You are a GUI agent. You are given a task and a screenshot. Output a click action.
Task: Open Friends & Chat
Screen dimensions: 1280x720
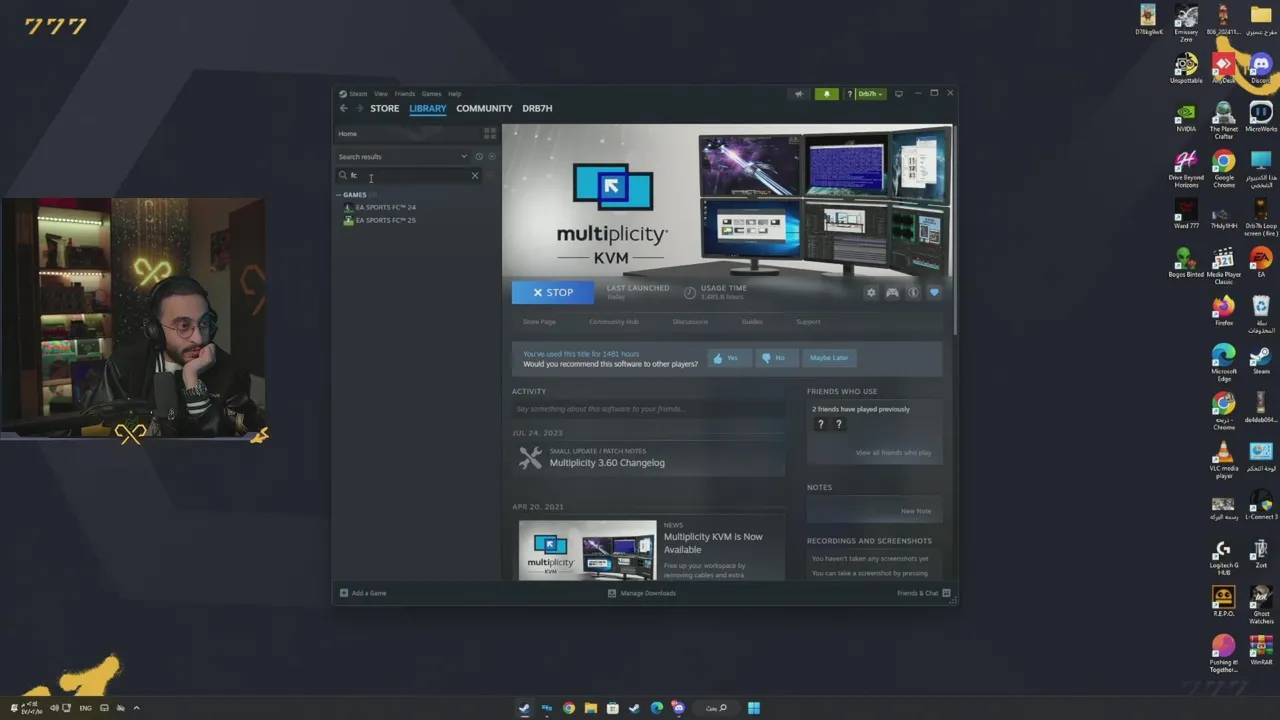pos(924,593)
